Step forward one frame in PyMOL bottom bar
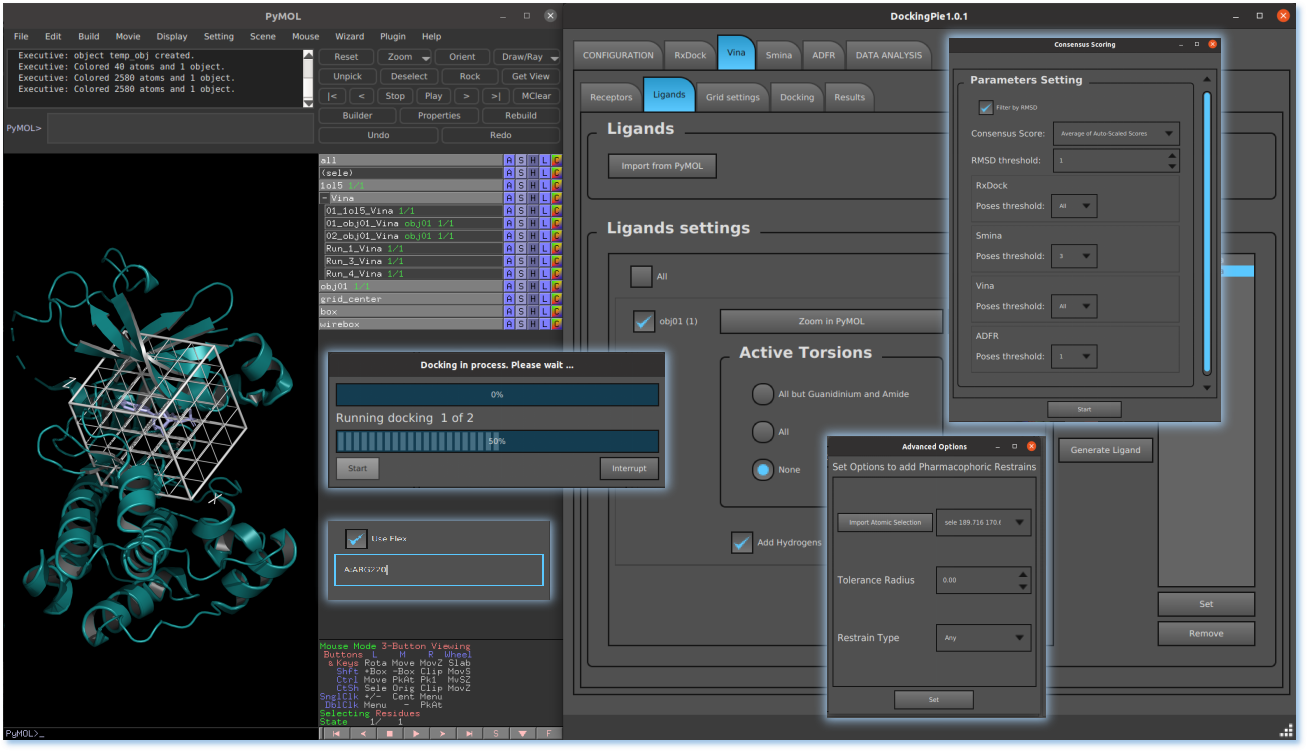Image resolution: width=1308 pixels, height=751 pixels. point(442,733)
